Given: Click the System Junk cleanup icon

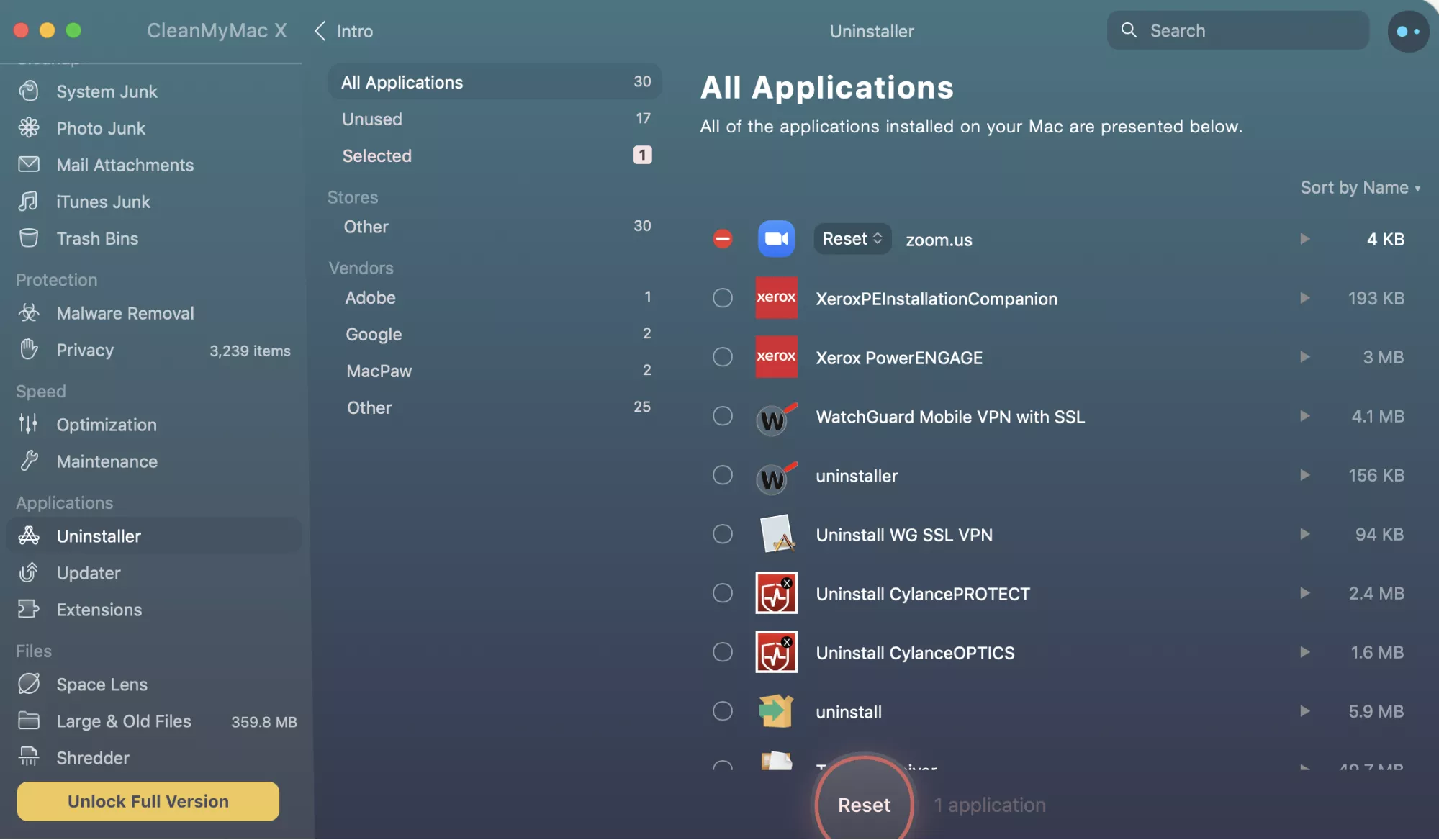Looking at the screenshot, I should pyautogui.click(x=28, y=91).
